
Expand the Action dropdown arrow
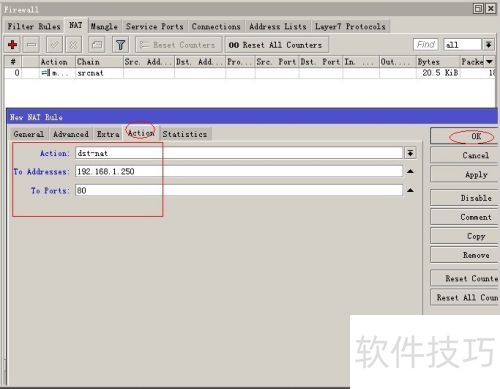(410, 153)
